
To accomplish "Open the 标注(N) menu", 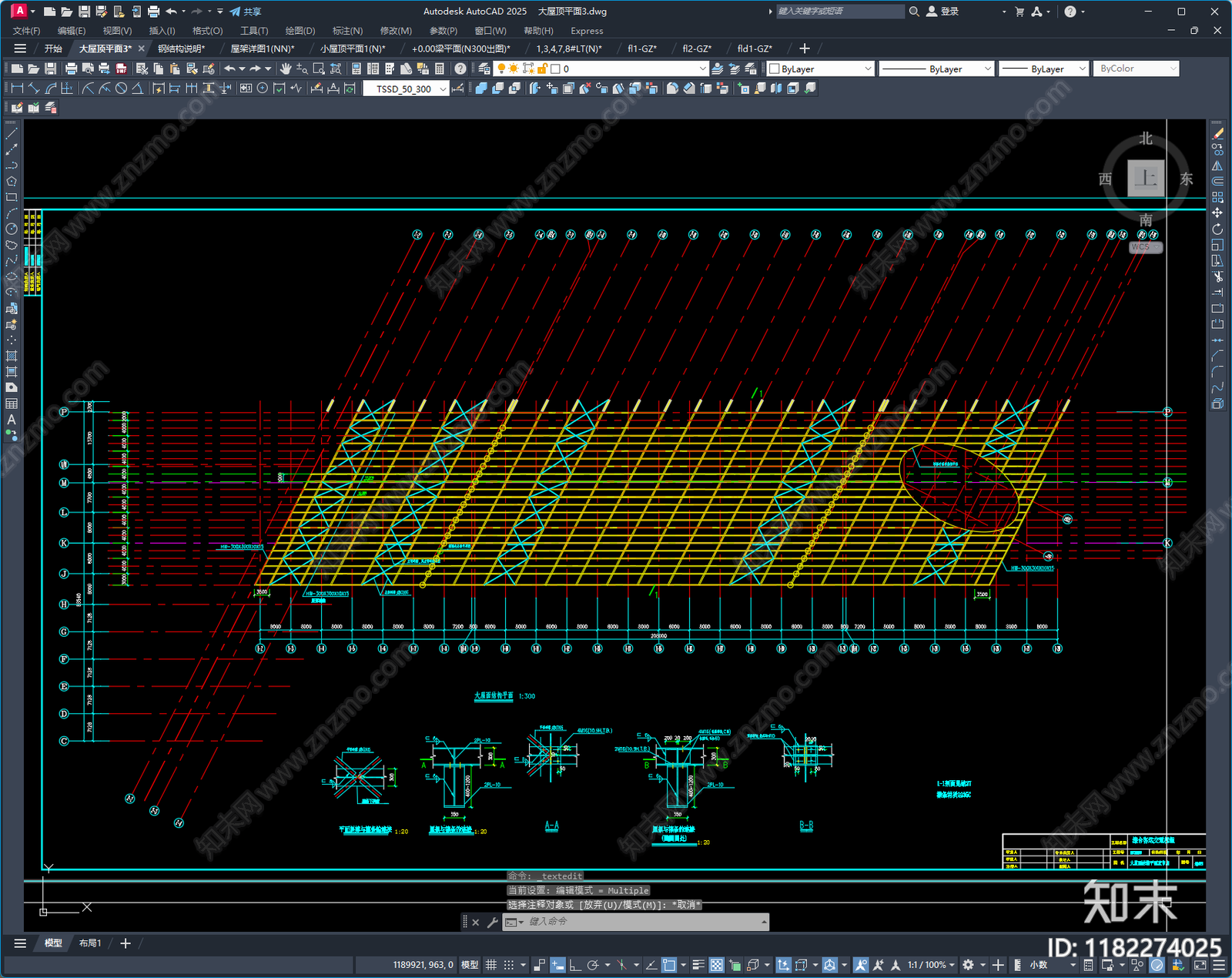I will coord(347,31).
